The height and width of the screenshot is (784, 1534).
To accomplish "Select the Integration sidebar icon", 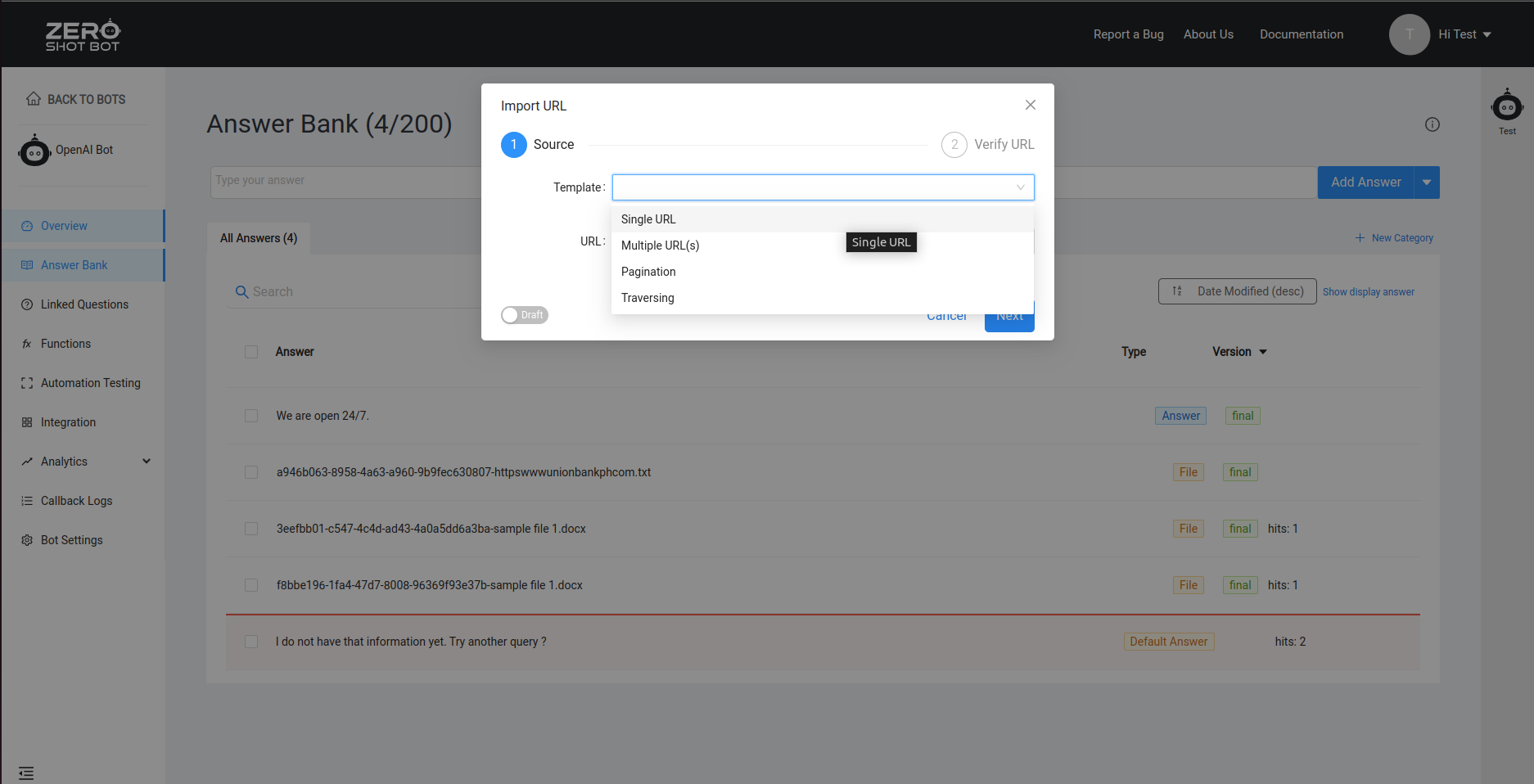I will (x=26, y=421).
